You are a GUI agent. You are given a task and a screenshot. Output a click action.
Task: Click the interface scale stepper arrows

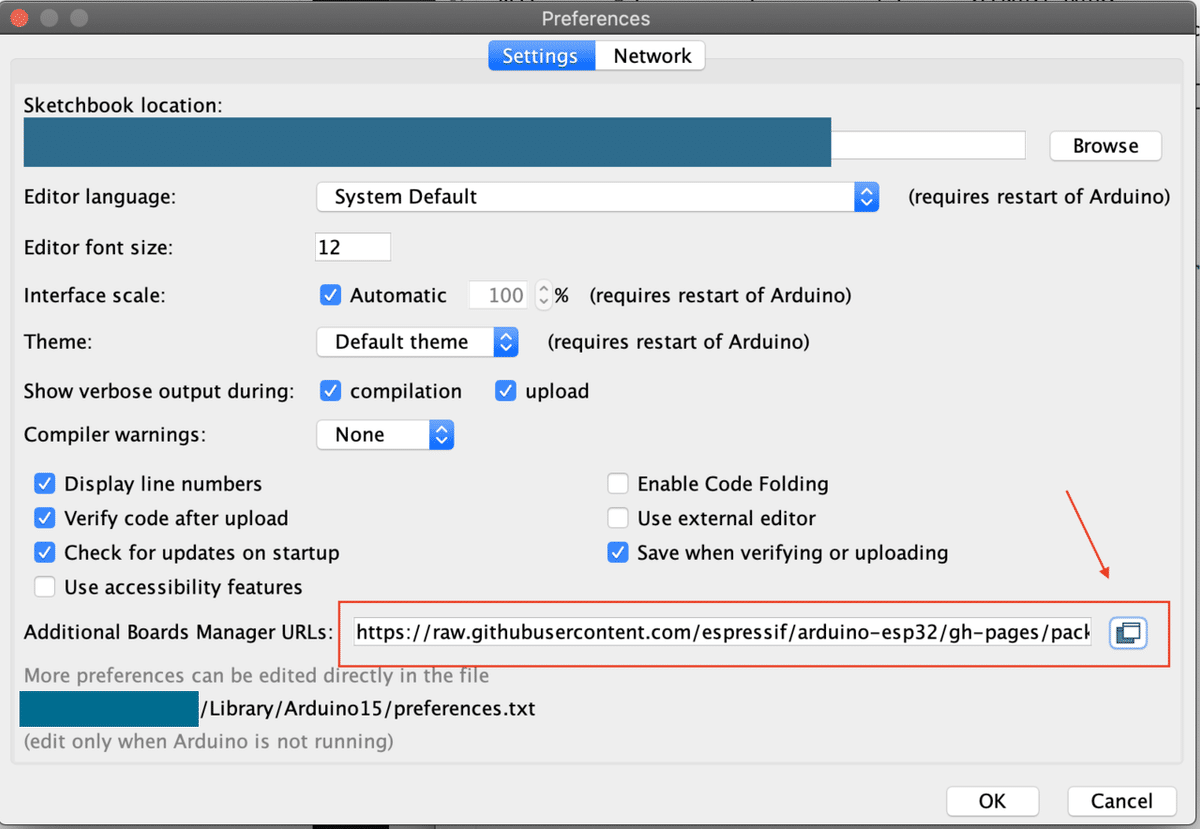point(544,295)
